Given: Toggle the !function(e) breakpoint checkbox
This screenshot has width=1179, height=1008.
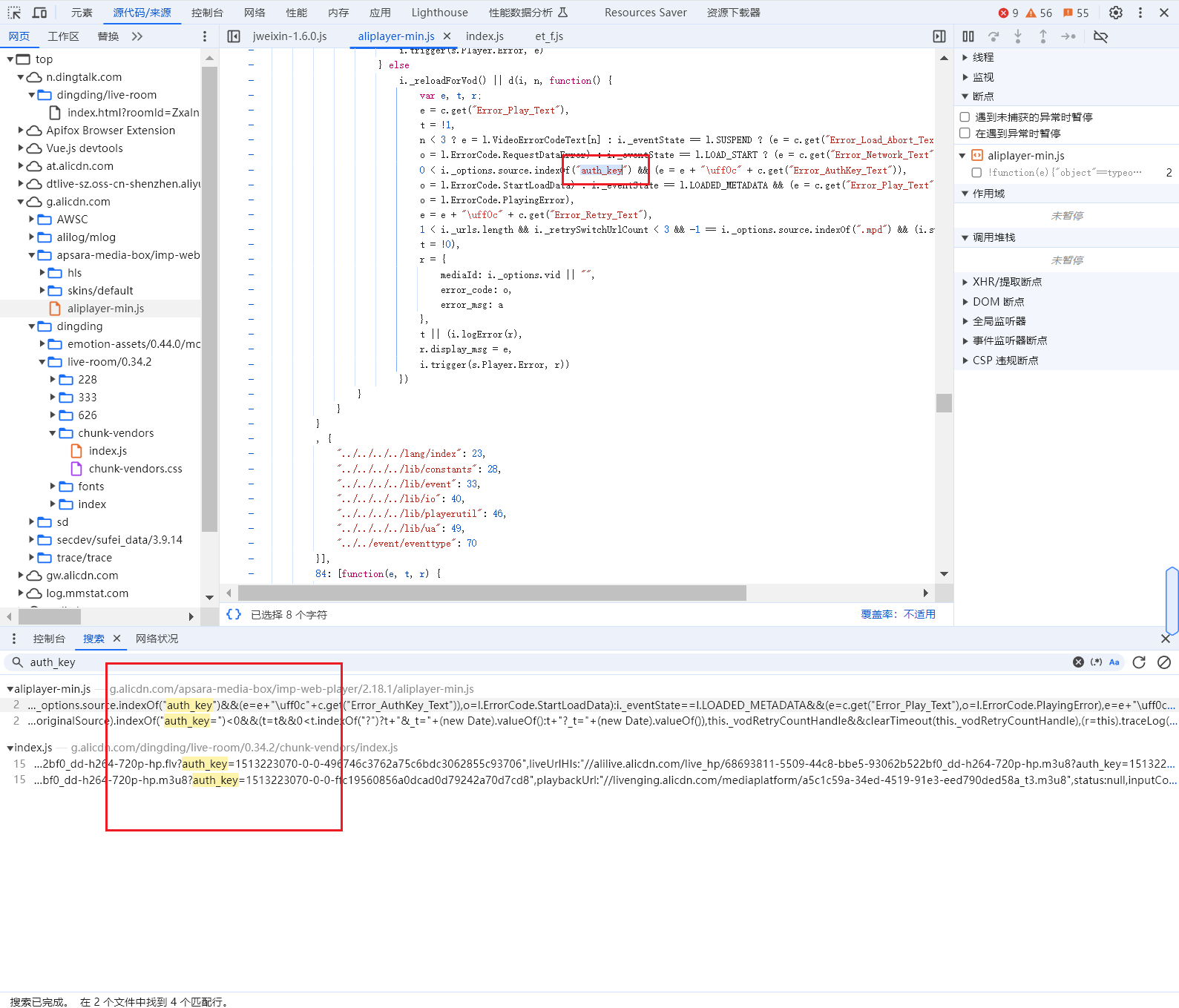Looking at the screenshot, I should point(976,173).
